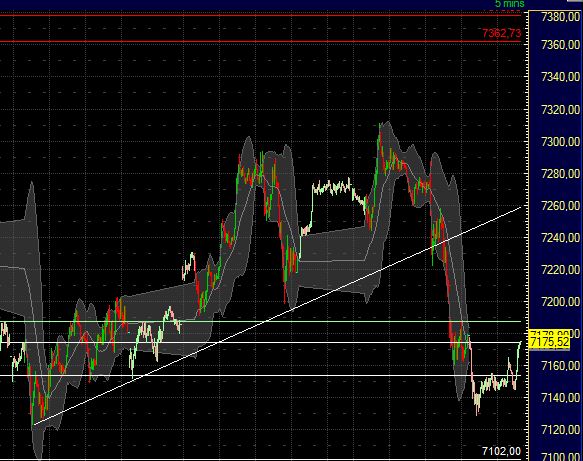Select the white ascending trendline

pyautogui.click(x=277, y=316)
